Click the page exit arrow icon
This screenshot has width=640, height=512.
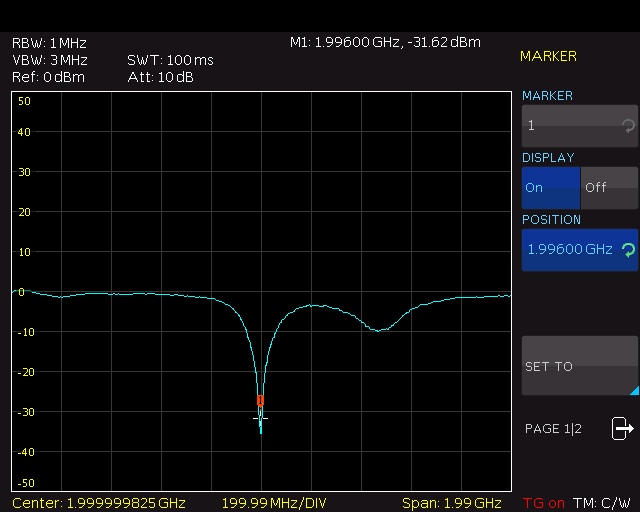click(x=623, y=429)
